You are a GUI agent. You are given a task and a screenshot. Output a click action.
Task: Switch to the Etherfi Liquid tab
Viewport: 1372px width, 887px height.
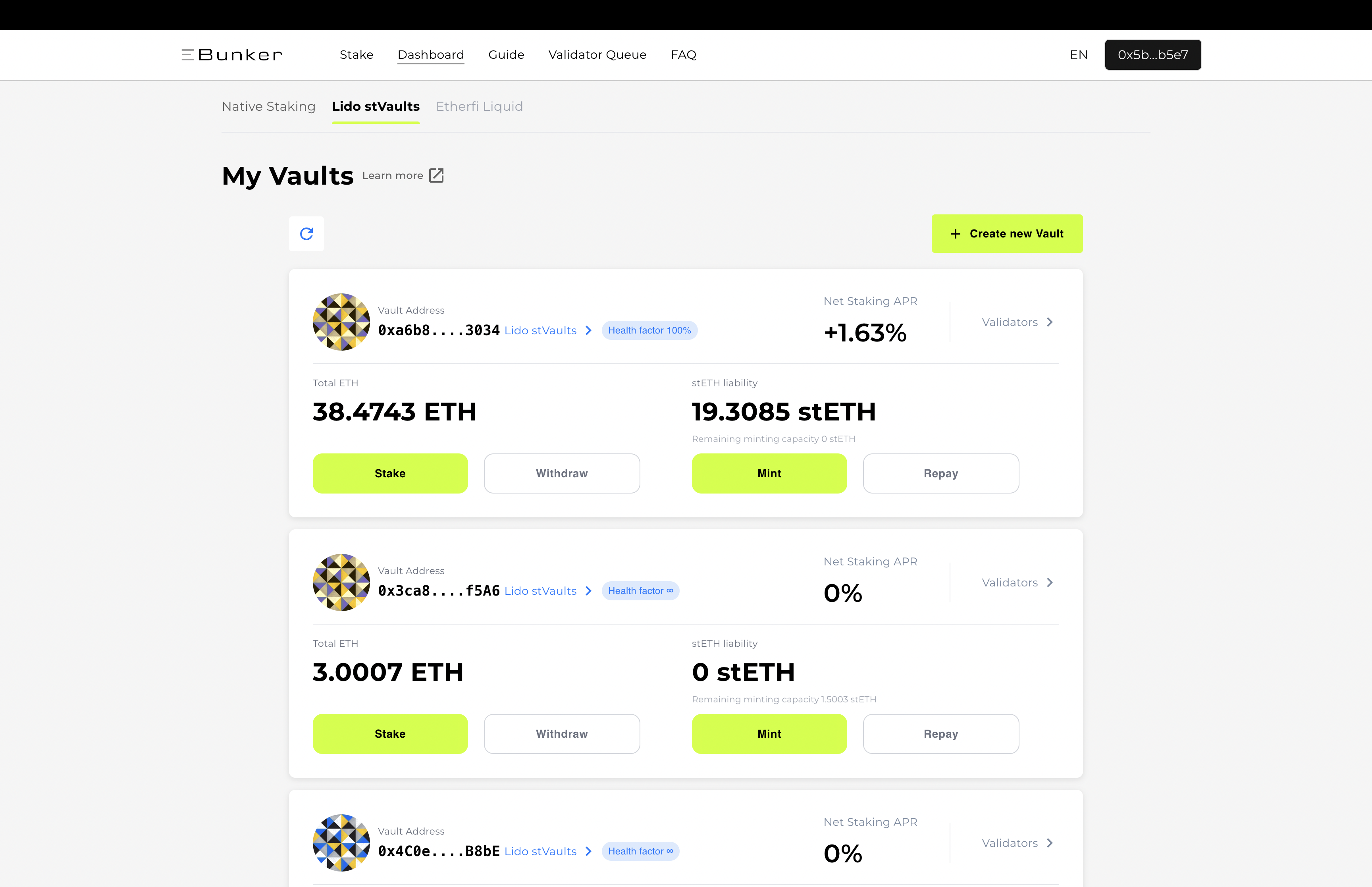coord(479,106)
